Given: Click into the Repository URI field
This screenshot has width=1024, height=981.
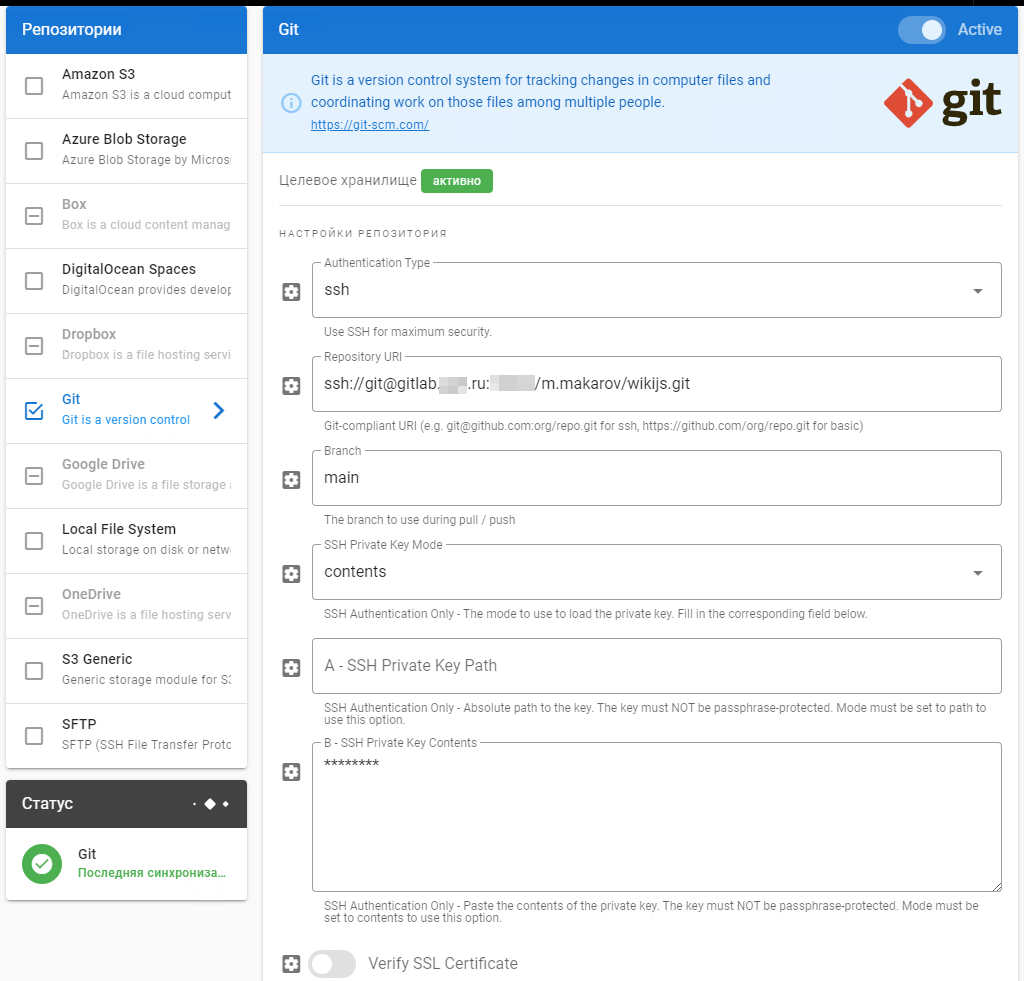Looking at the screenshot, I should 656,384.
